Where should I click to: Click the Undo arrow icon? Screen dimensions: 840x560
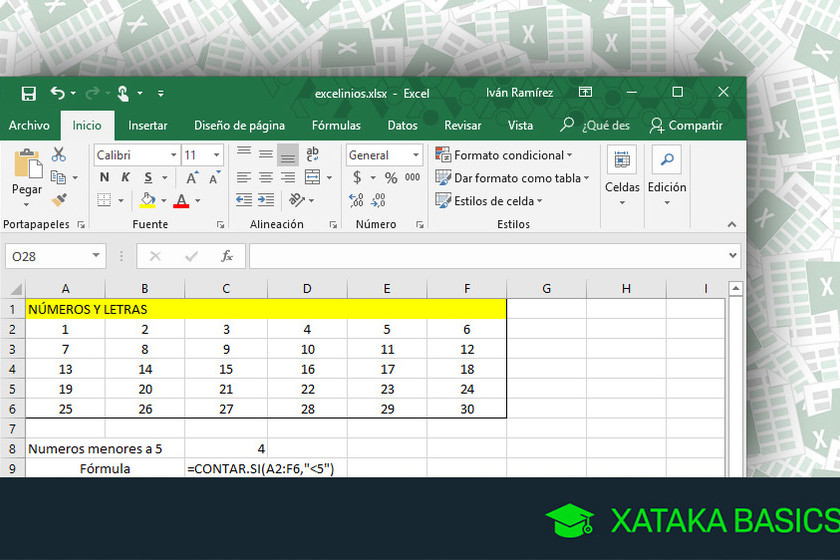(57, 93)
